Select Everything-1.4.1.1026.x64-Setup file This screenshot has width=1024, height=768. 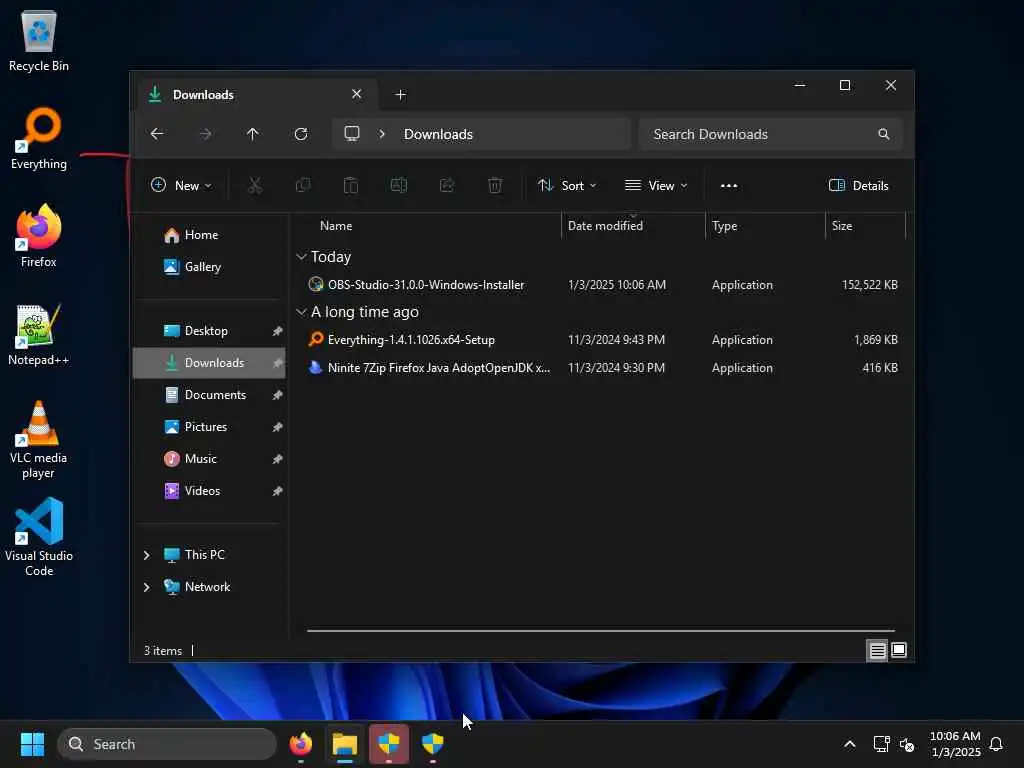[x=601, y=340]
